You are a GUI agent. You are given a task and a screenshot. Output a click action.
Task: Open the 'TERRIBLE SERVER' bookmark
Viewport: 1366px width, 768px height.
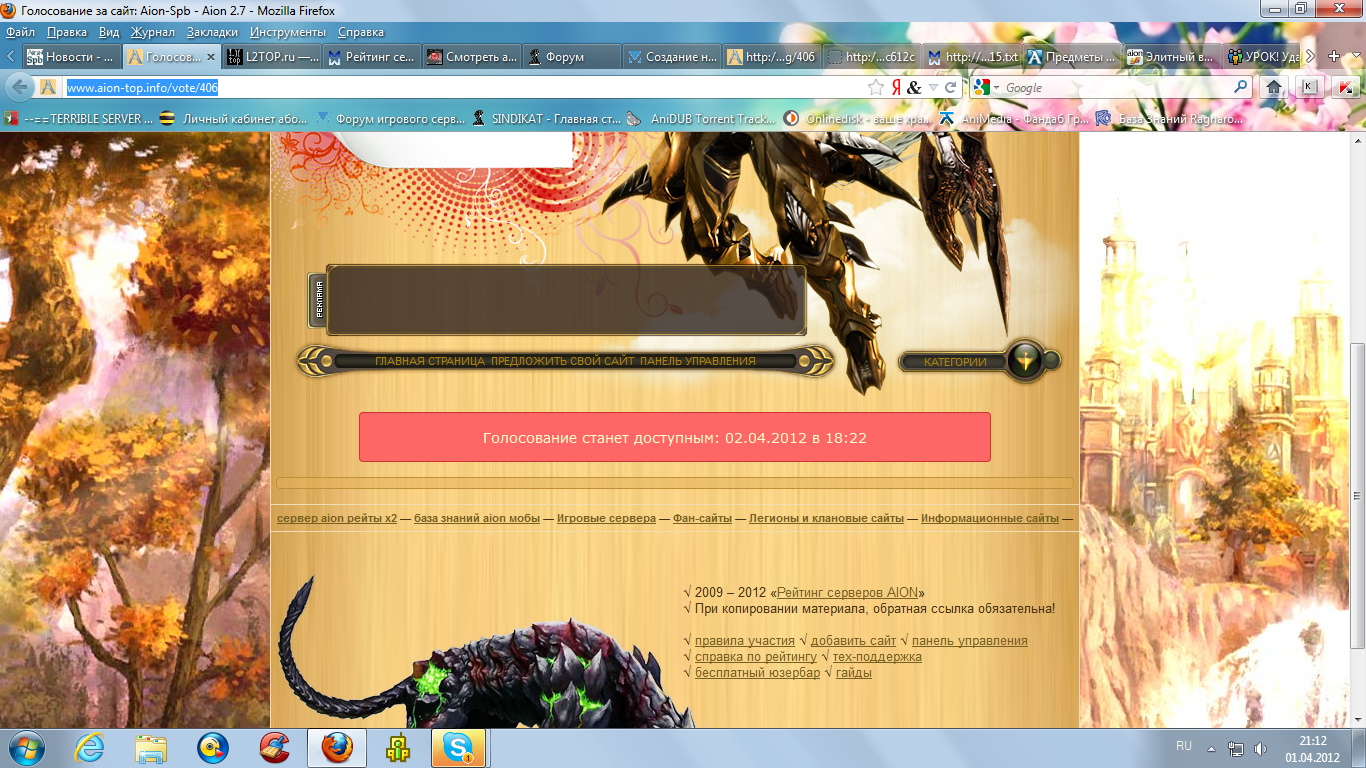tap(80, 119)
